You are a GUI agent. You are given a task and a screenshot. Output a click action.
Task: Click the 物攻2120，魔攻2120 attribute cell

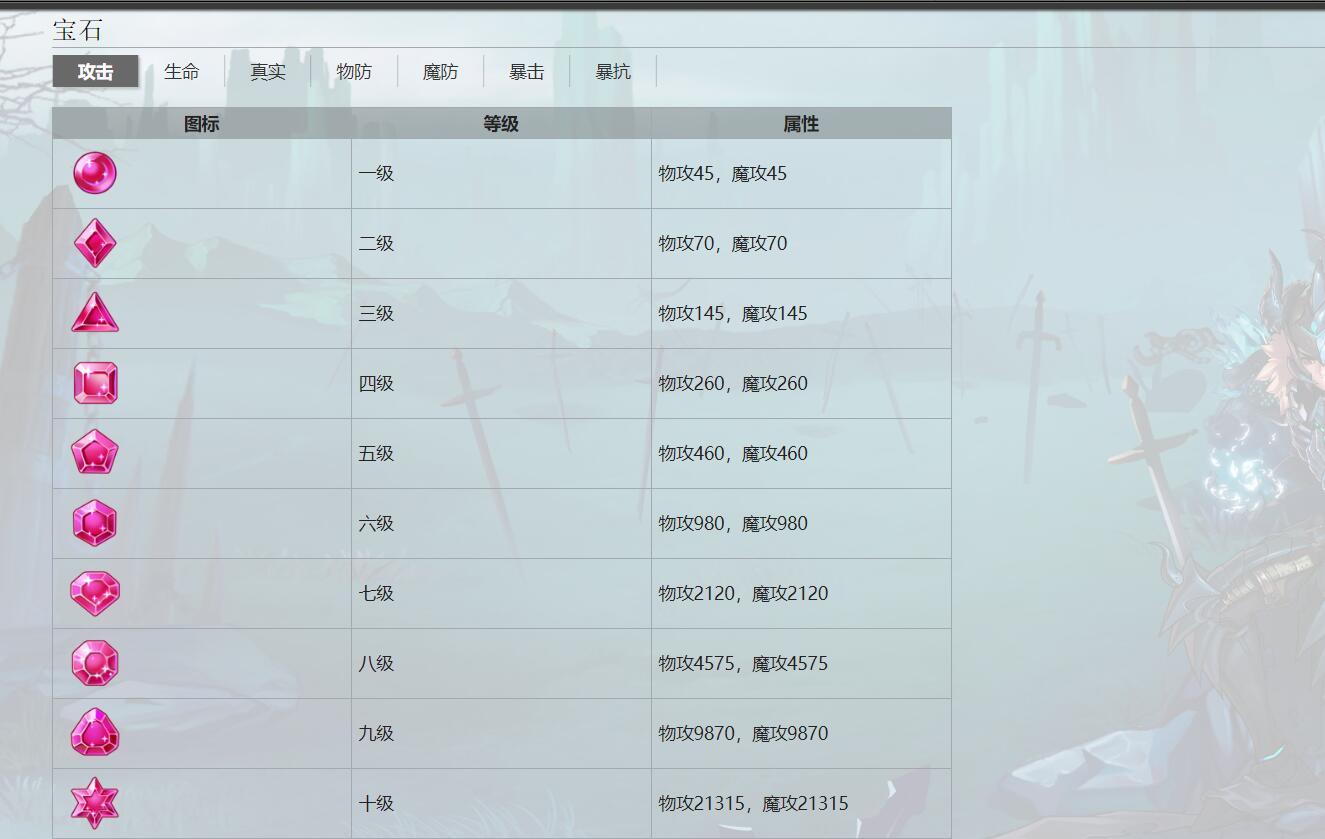801,594
